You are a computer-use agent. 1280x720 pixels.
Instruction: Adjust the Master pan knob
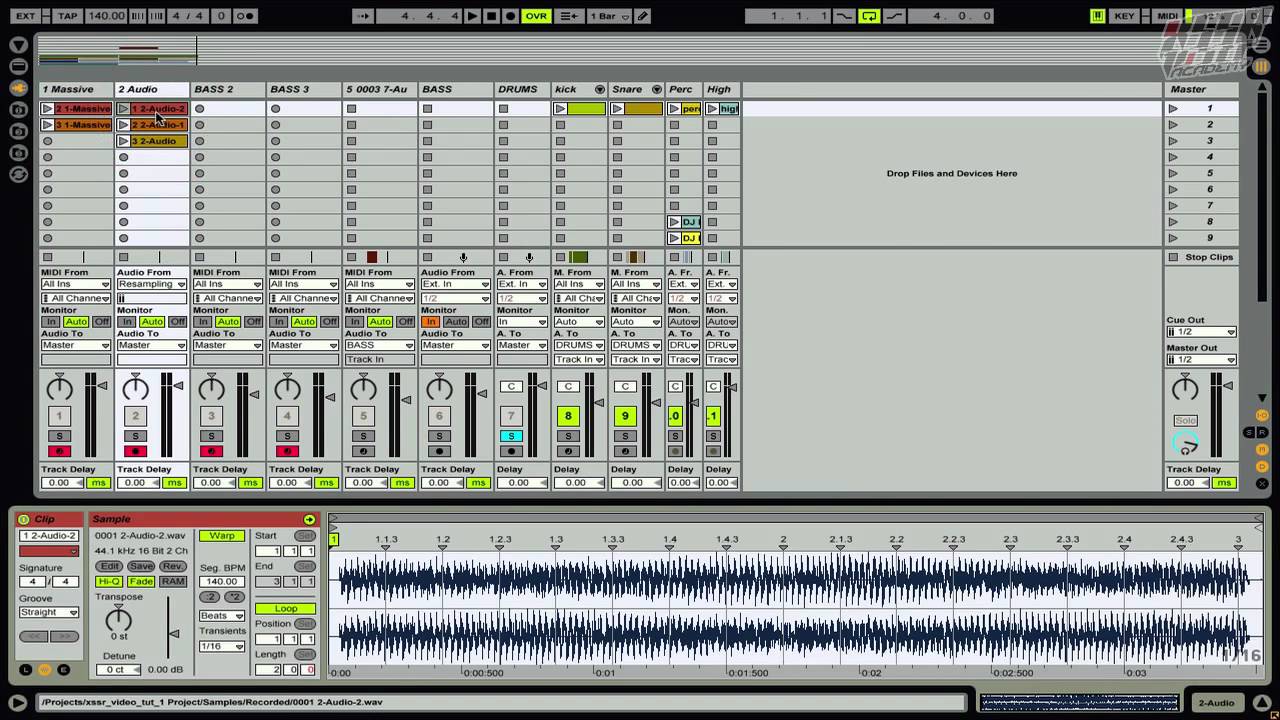(1185, 388)
